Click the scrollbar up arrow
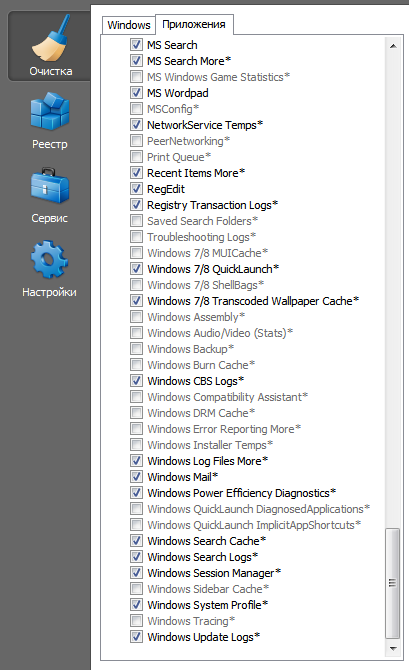This screenshot has width=409, height=670. [x=393, y=46]
